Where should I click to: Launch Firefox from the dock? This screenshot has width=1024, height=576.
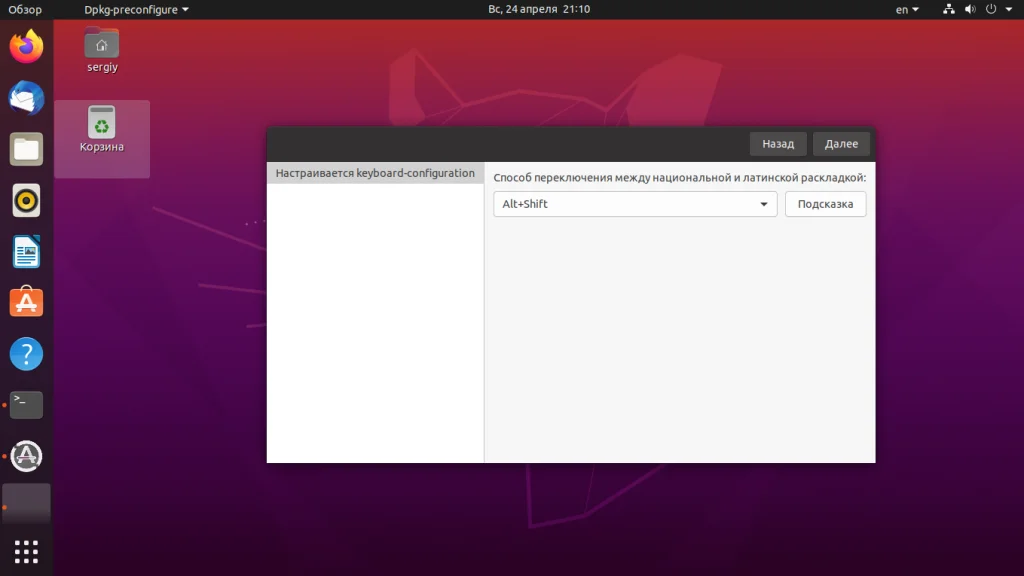(25, 45)
